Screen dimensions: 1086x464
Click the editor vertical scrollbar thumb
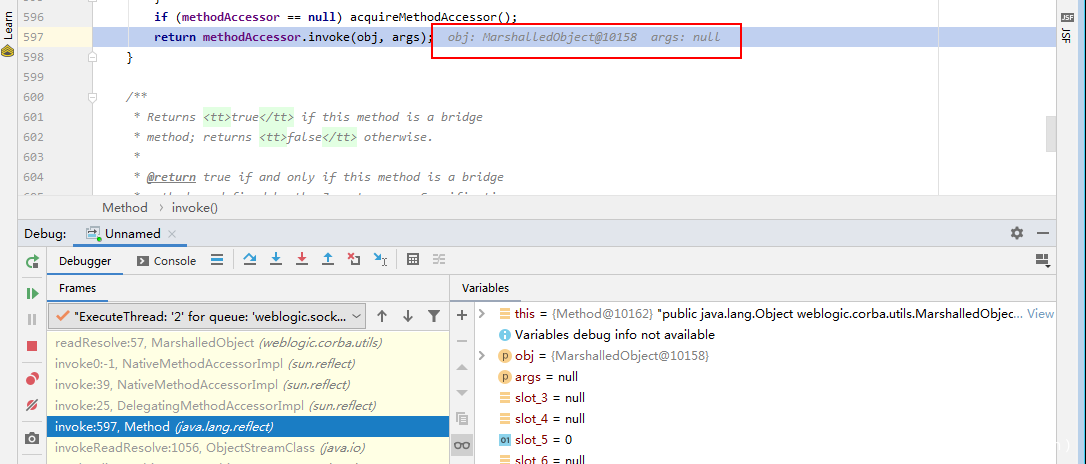(x=1051, y=133)
